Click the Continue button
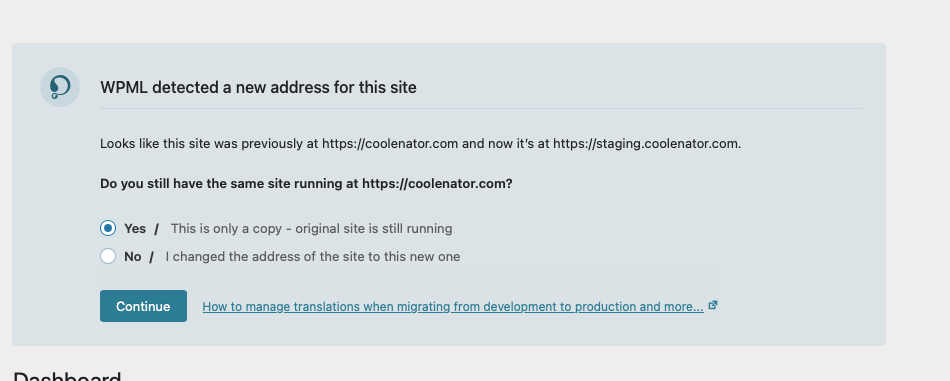This screenshot has width=950, height=381. coord(144,306)
